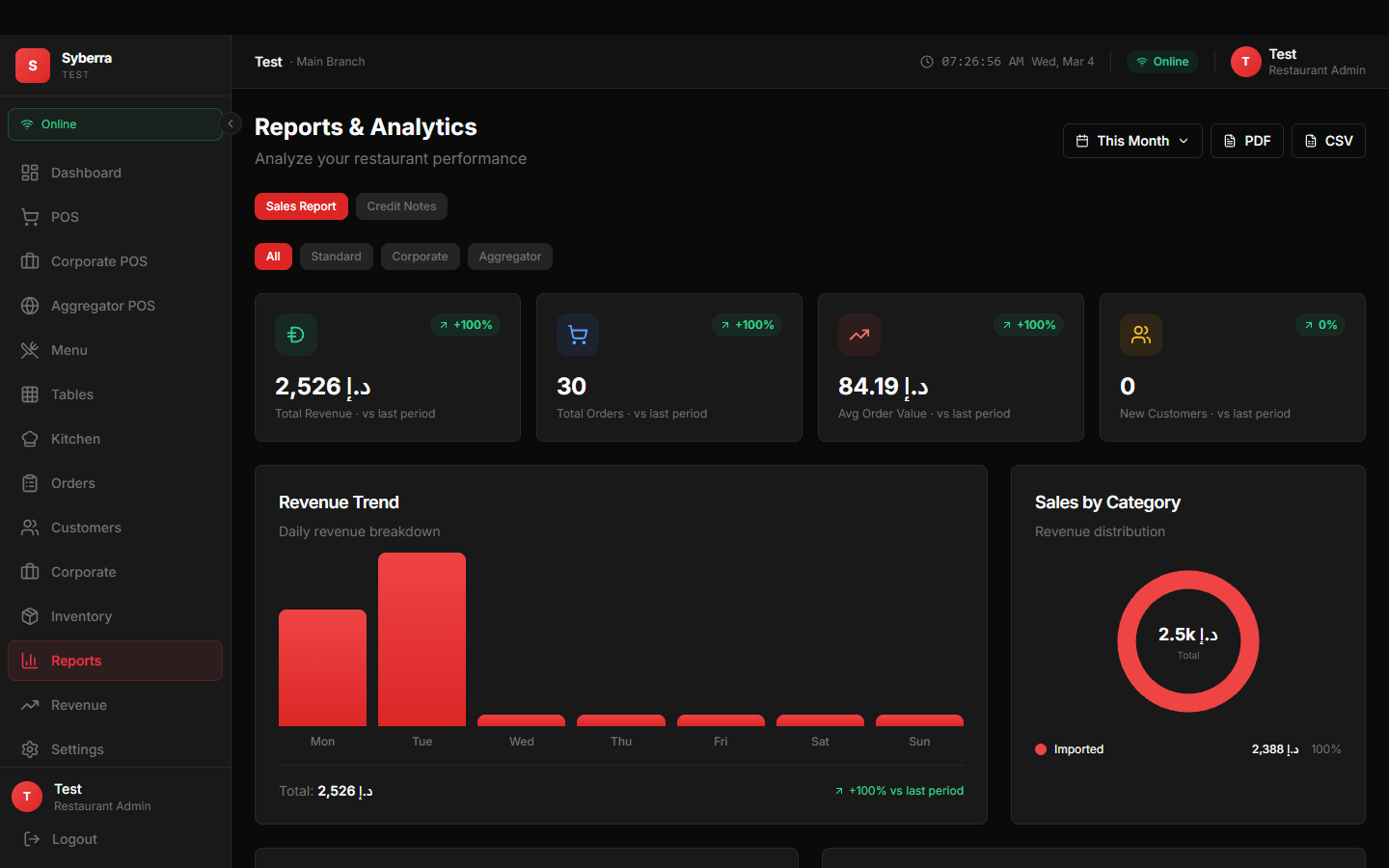The width and height of the screenshot is (1389, 868).
Task: Collapse the sidebar using the chevron
Action: click(231, 123)
